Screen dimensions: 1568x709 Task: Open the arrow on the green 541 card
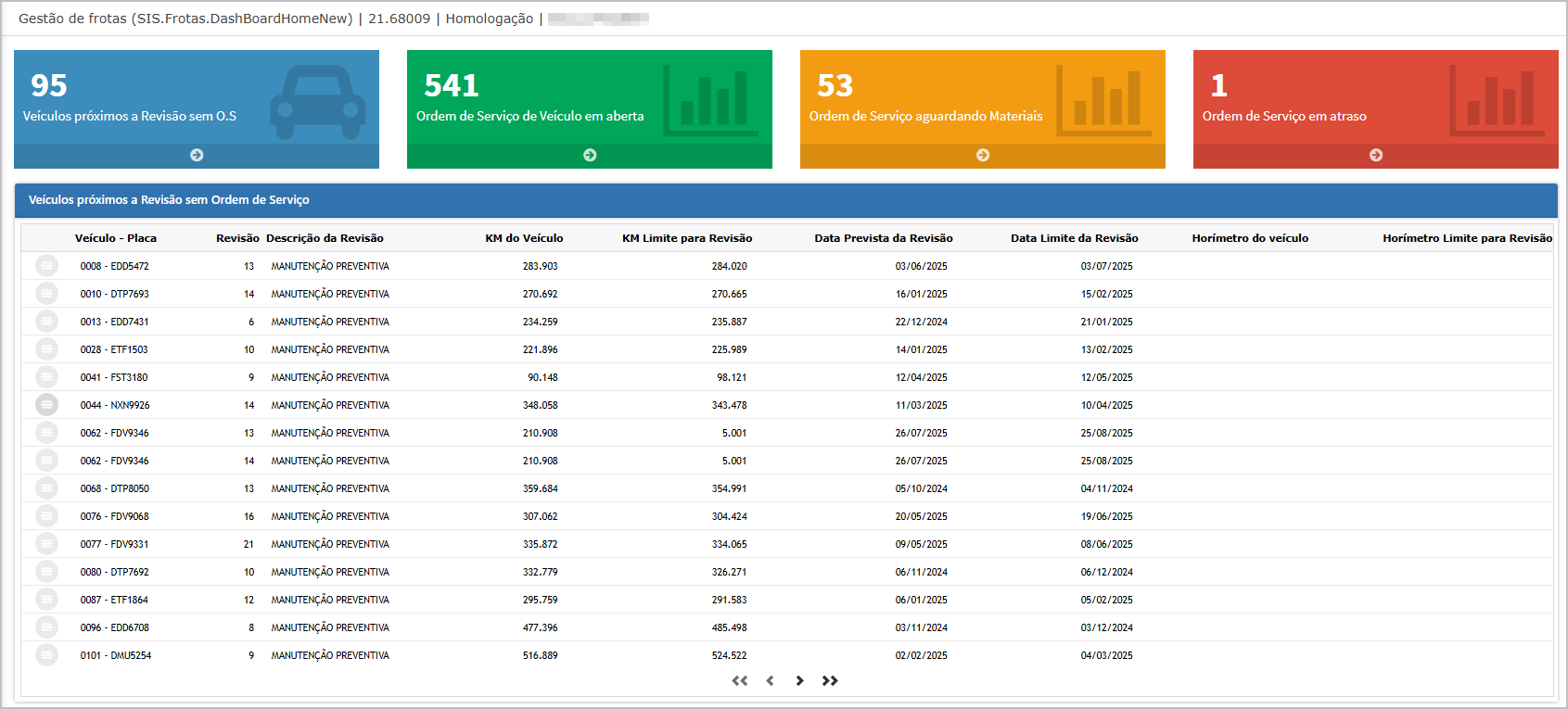(x=590, y=155)
